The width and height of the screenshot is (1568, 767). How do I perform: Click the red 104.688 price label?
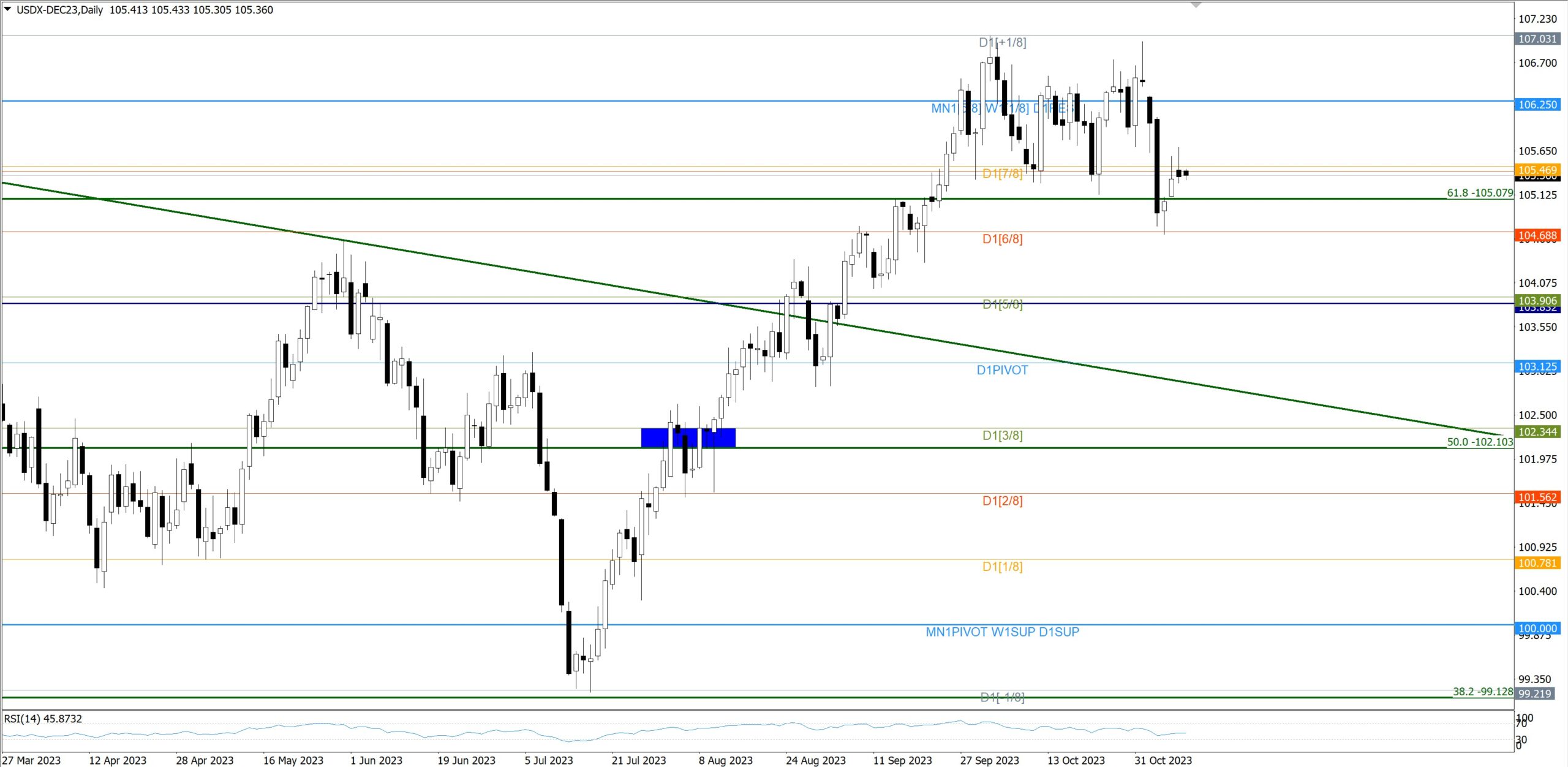point(1537,235)
